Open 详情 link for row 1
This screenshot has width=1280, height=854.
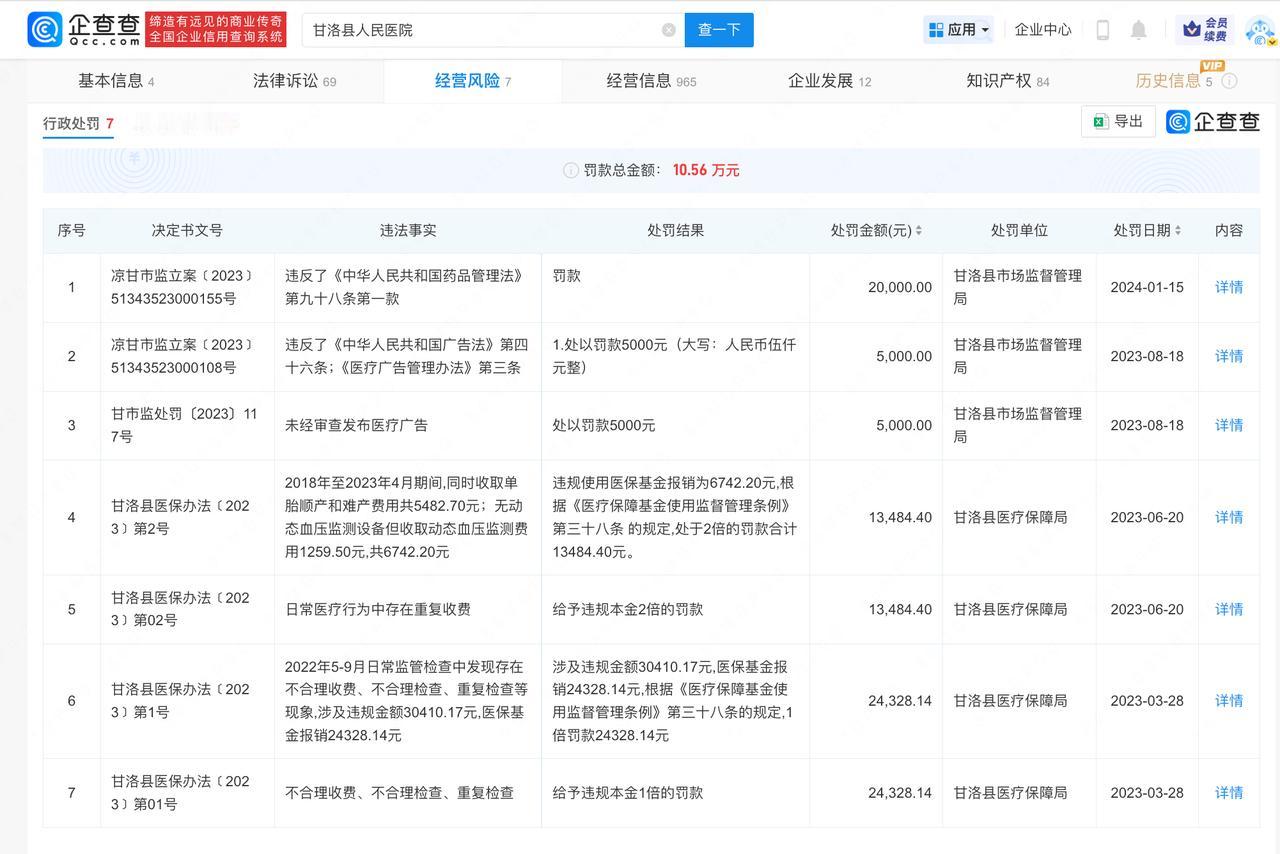click(1228, 287)
